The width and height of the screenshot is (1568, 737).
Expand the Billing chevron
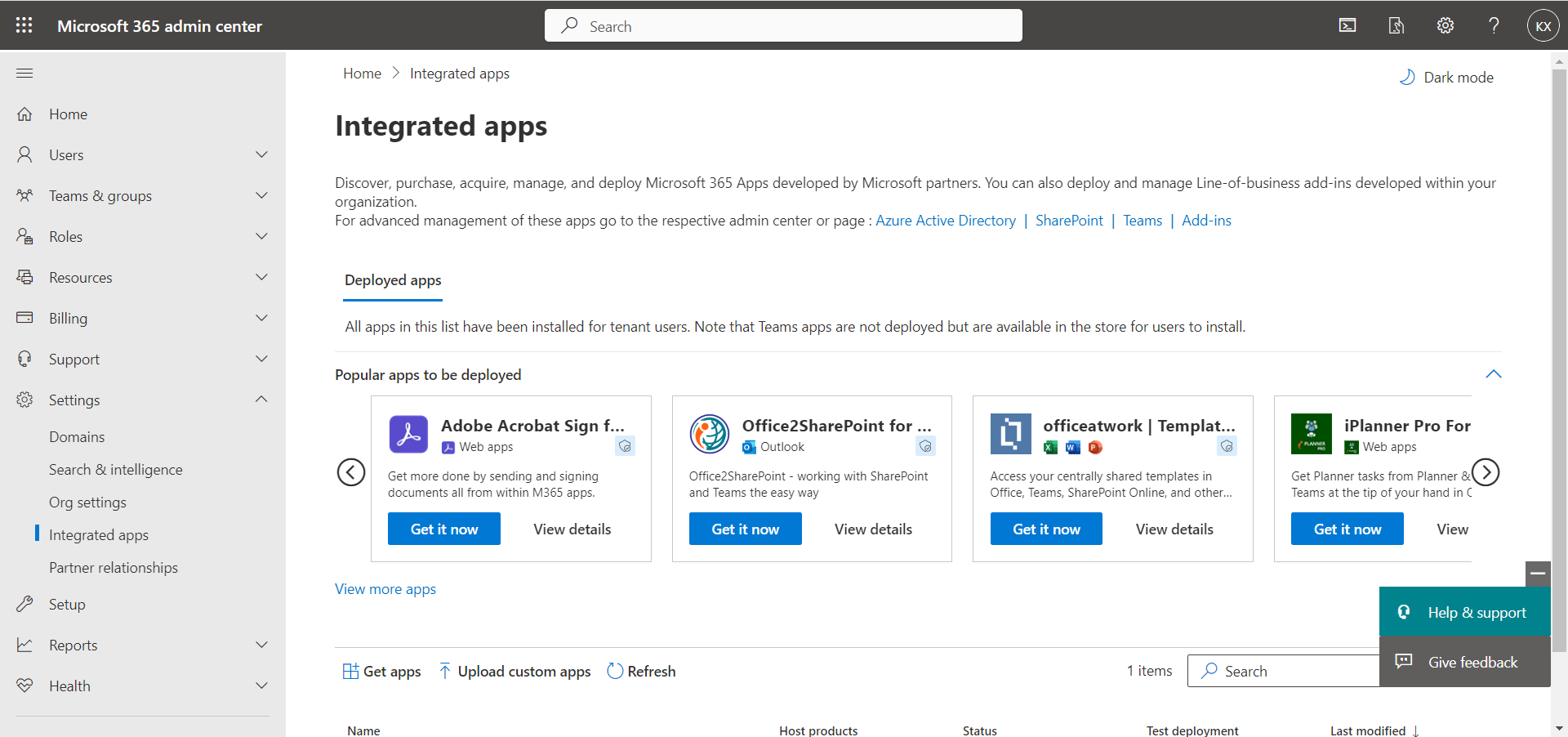click(x=261, y=318)
